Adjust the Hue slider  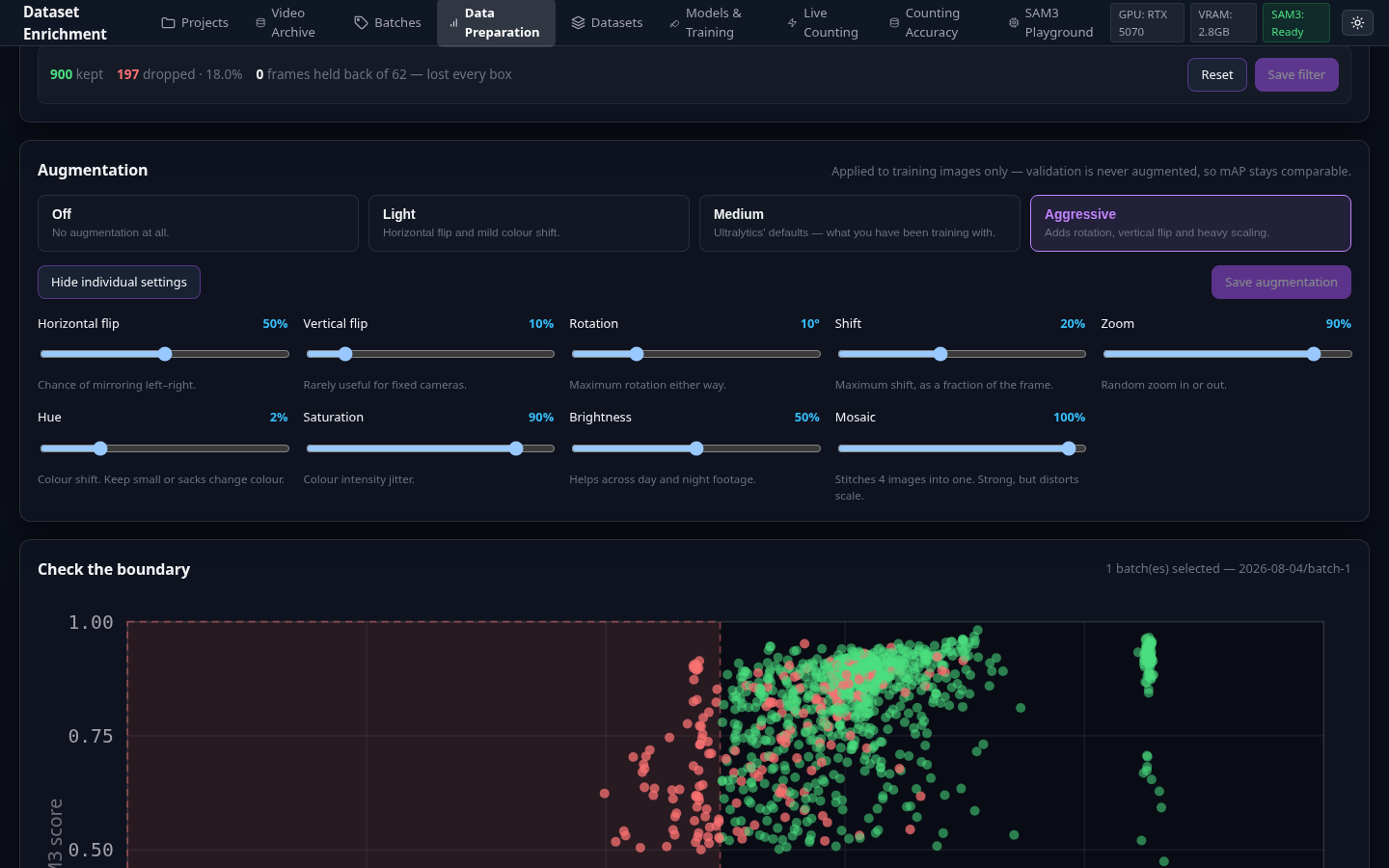coord(164,448)
